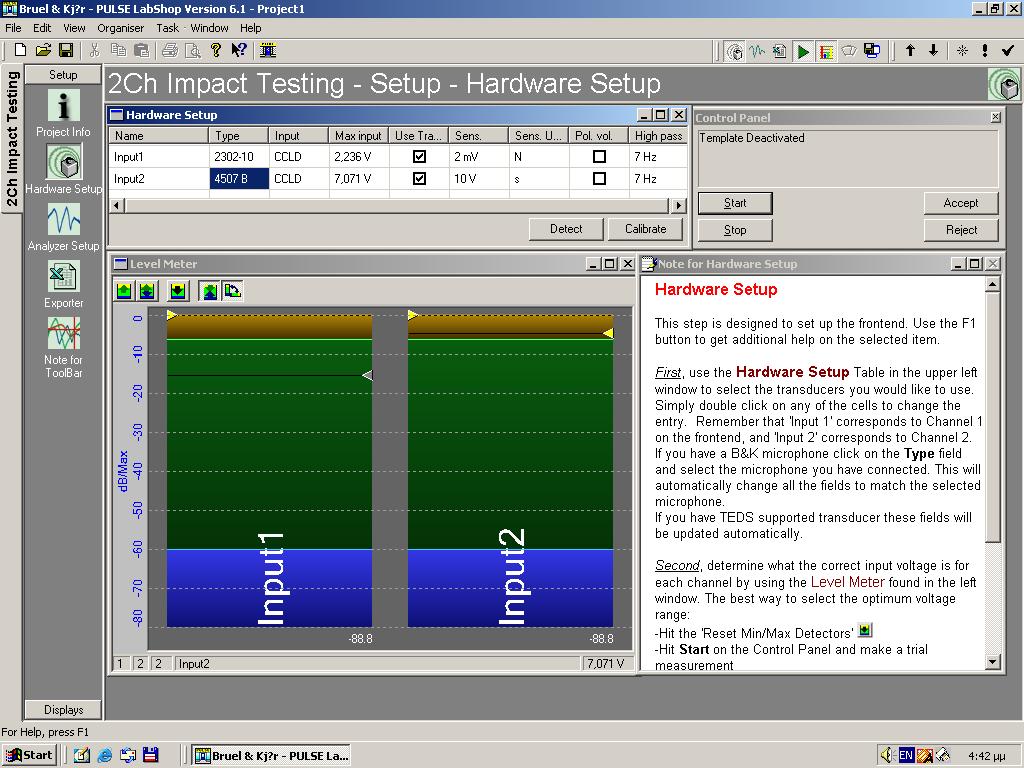The width and height of the screenshot is (1024, 768).
Task: Click right arrow of Hardware Setup horizontal scrollbar
Action: pyautogui.click(x=679, y=205)
